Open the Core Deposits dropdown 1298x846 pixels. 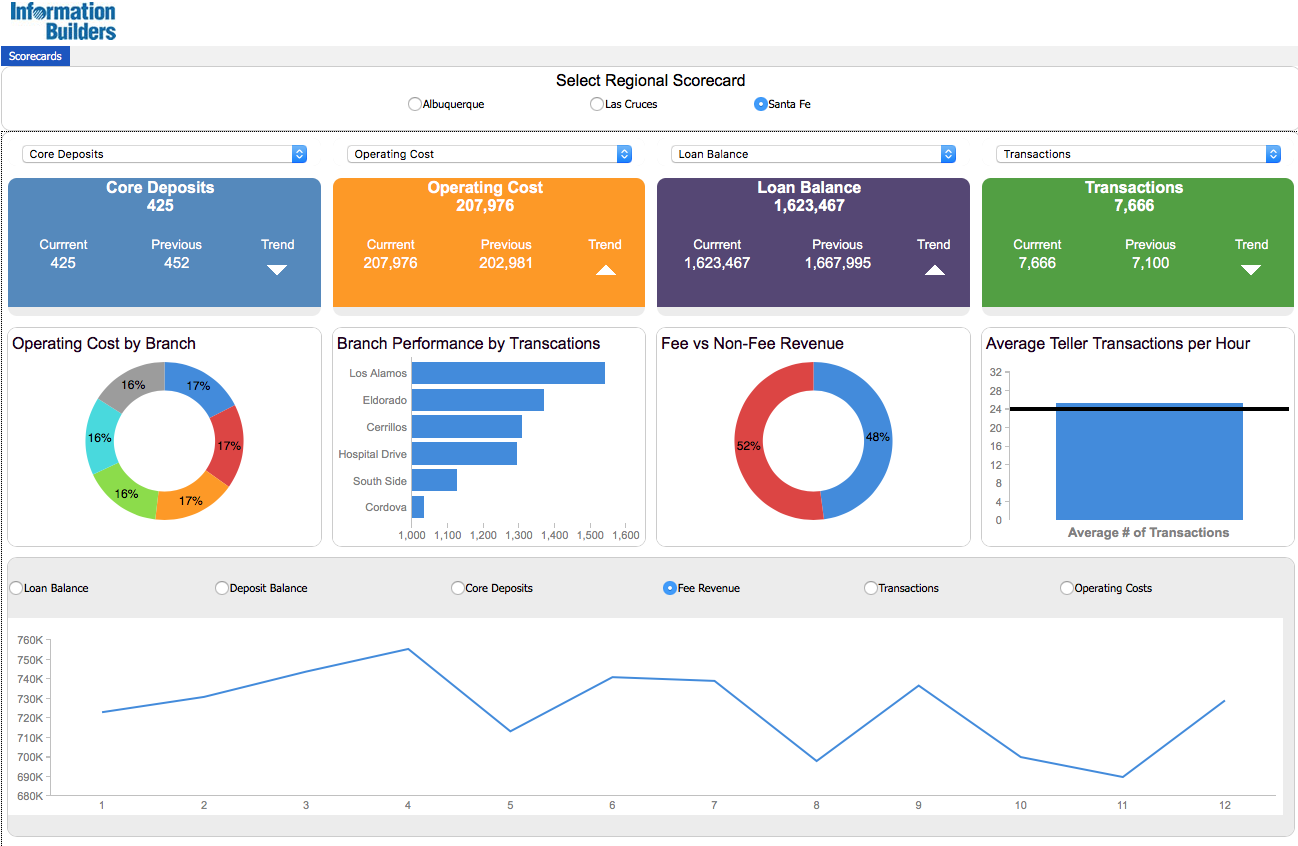[165, 154]
